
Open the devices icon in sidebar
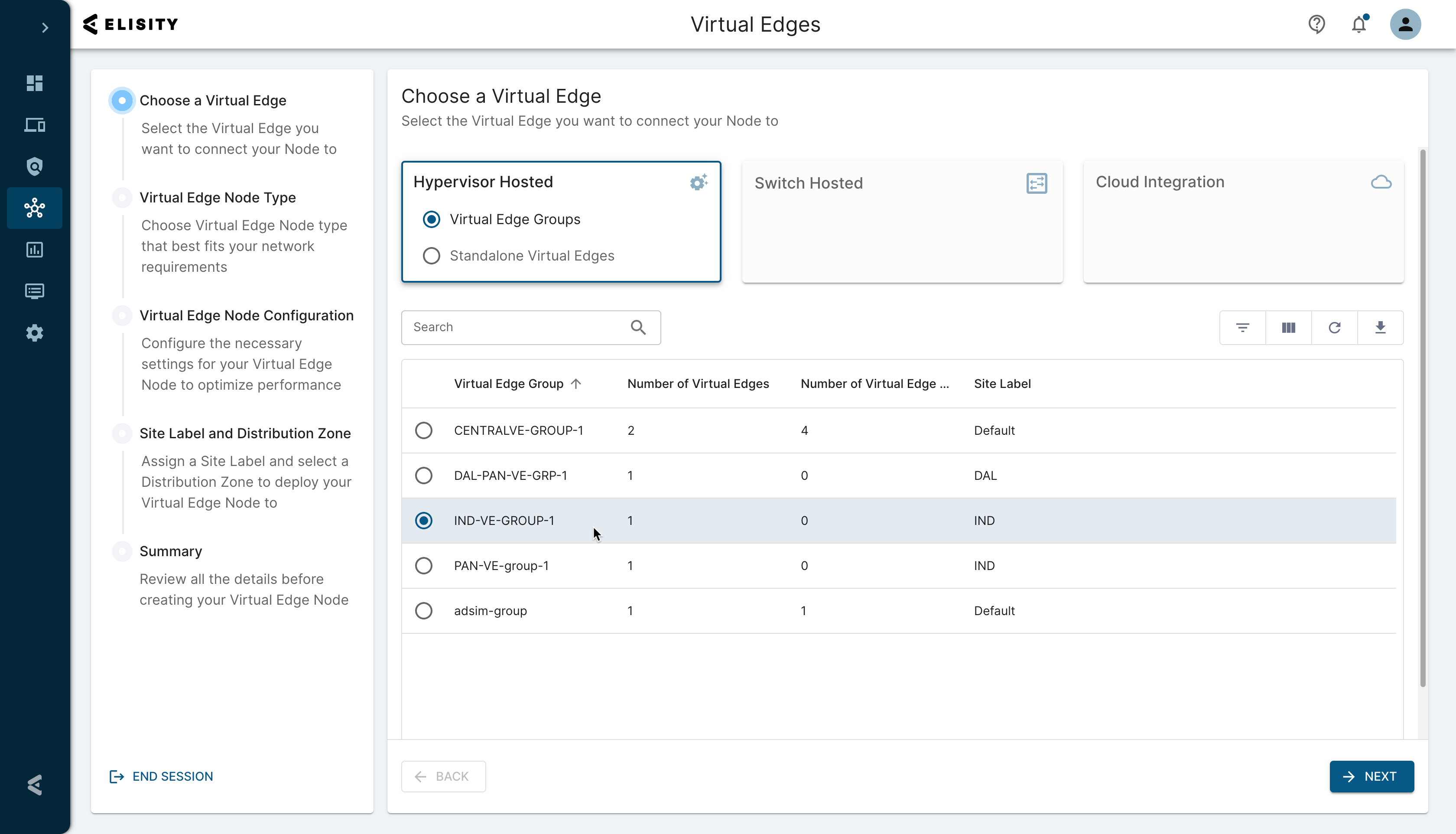(34, 125)
